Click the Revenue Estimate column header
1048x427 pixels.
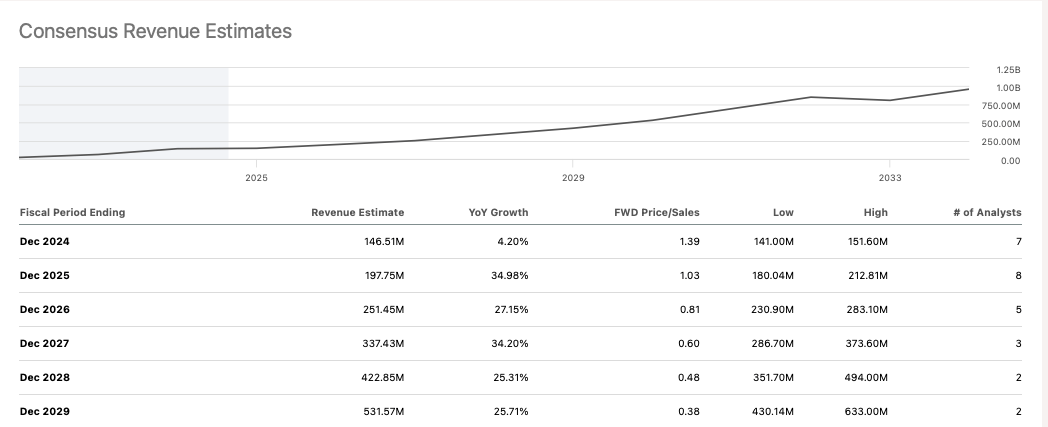click(x=357, y=212)
